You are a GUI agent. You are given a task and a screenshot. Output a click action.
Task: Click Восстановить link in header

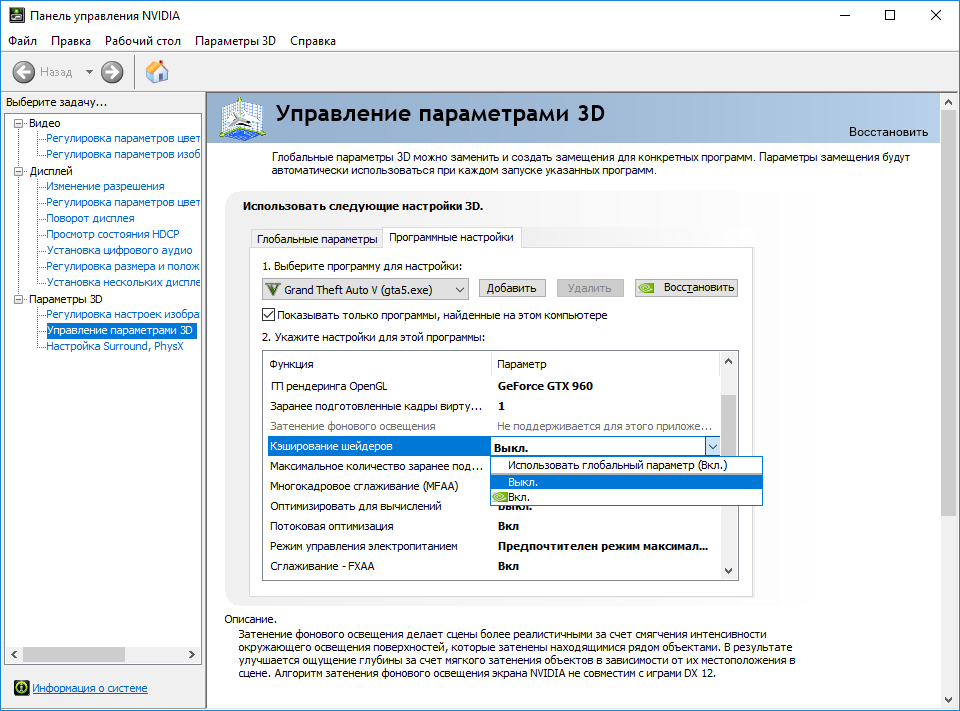click(888, 132)
